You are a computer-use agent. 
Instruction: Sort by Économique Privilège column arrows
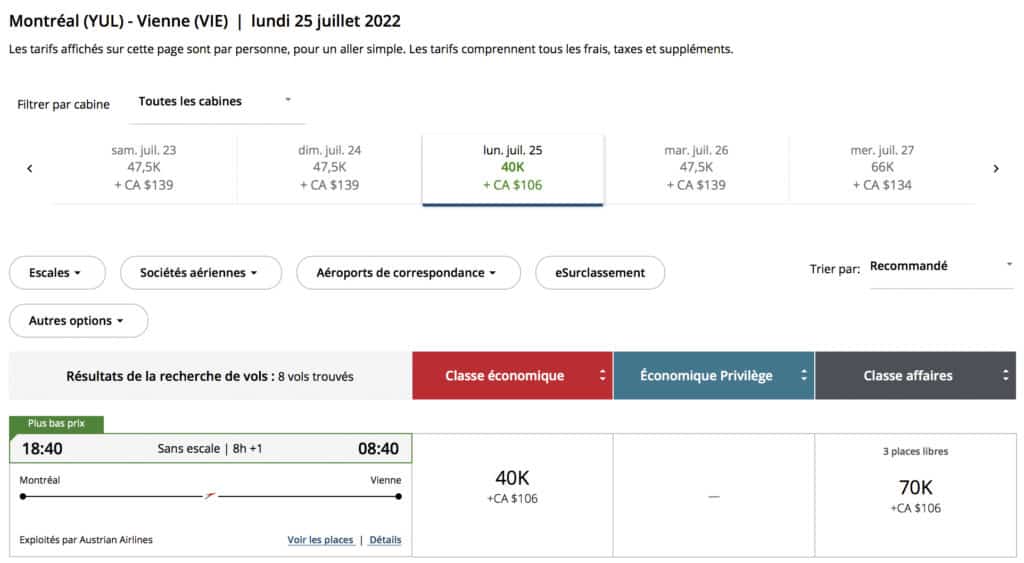tap(803, 376)
